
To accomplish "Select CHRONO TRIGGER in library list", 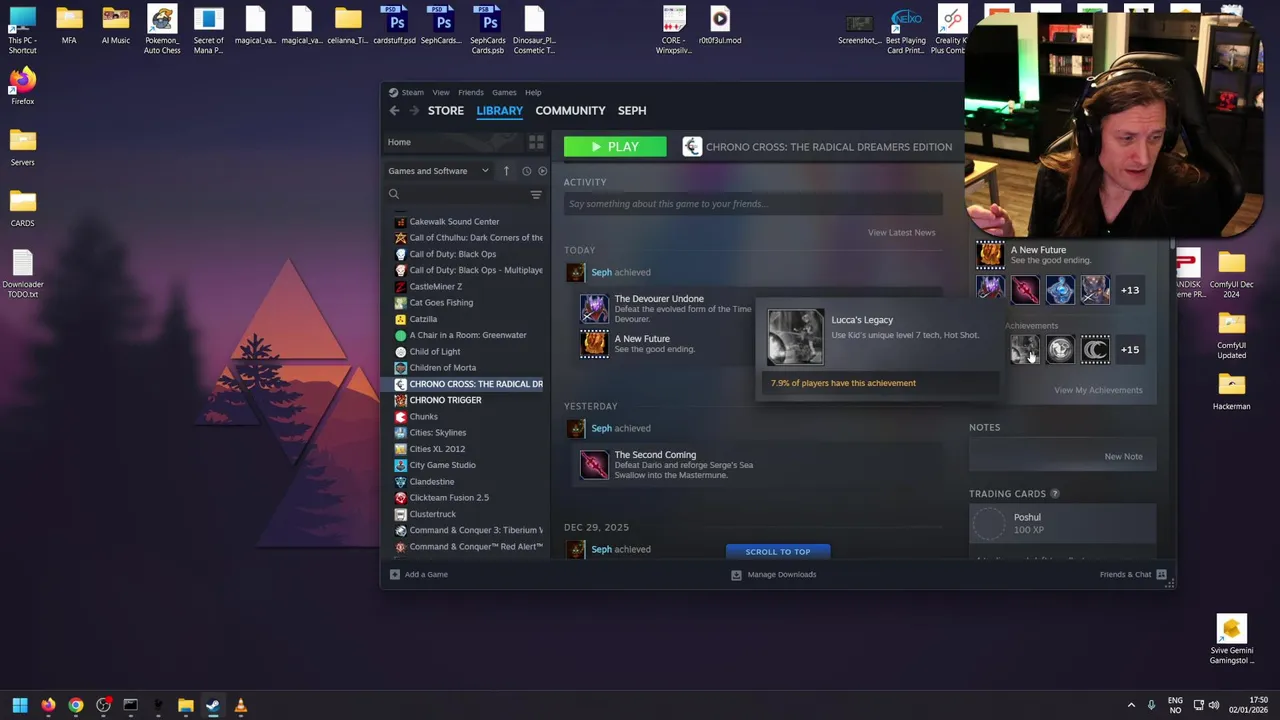I will [x=445, y=400].
